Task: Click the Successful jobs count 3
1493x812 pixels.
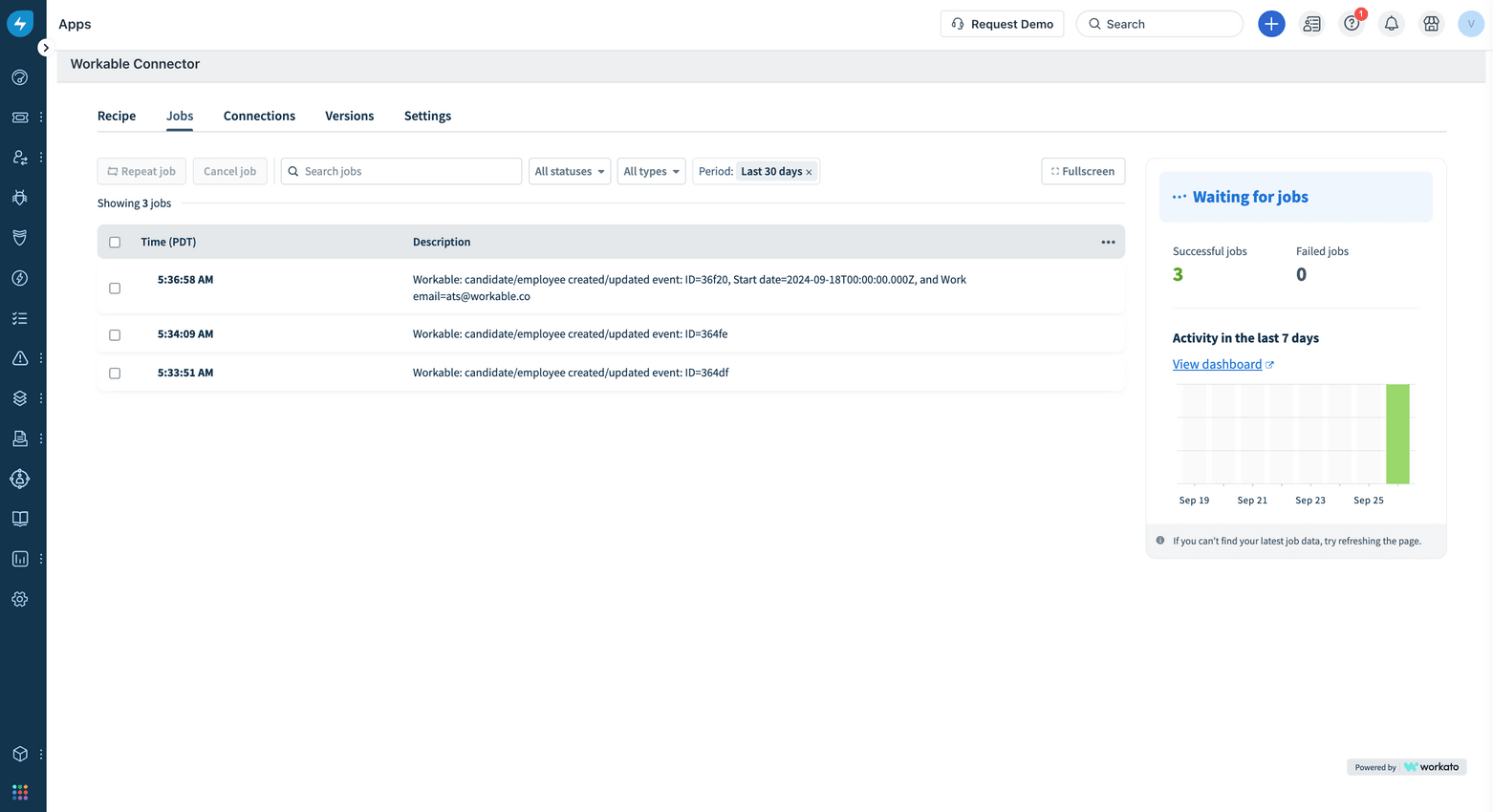Action: [x=1178, y=274]
